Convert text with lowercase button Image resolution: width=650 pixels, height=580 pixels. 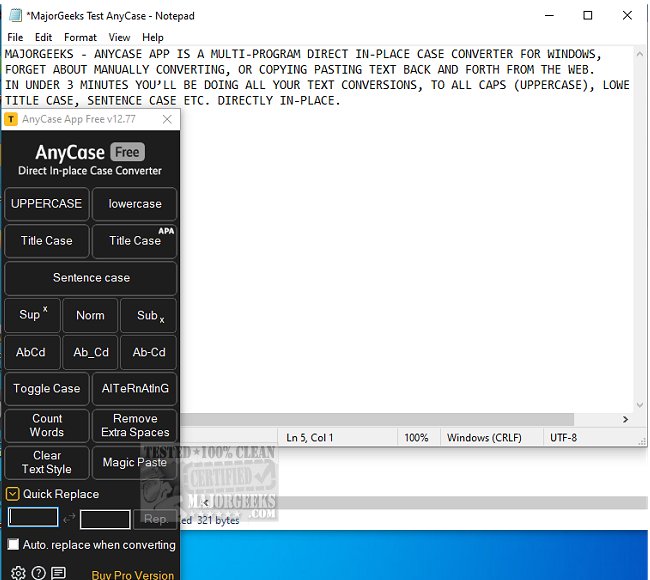pyautogui.click(x=135, y=204)
